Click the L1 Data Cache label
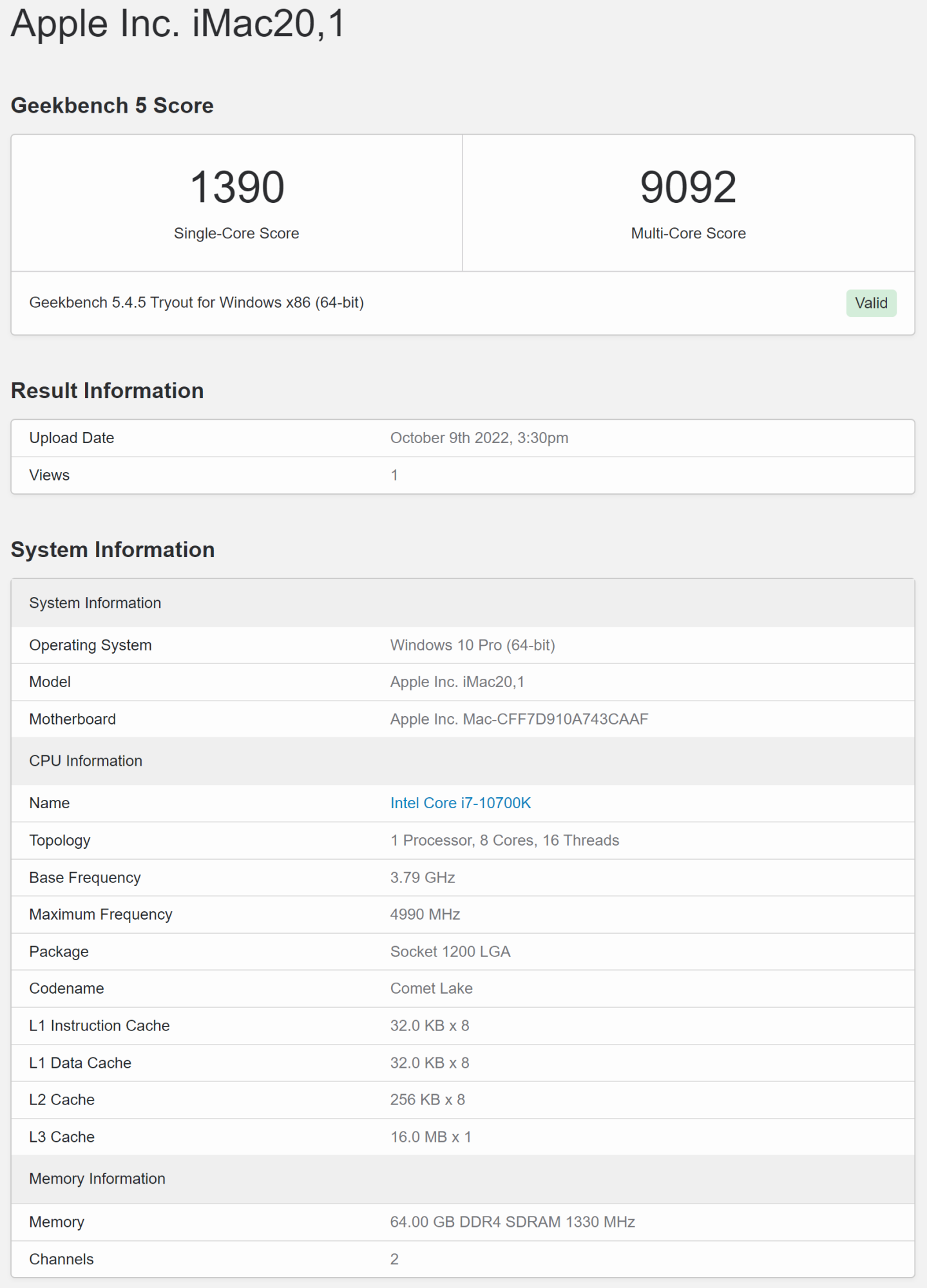The height and width of the screenshot is (1288, 927). pyautogui.click(x=80, y=1063)
